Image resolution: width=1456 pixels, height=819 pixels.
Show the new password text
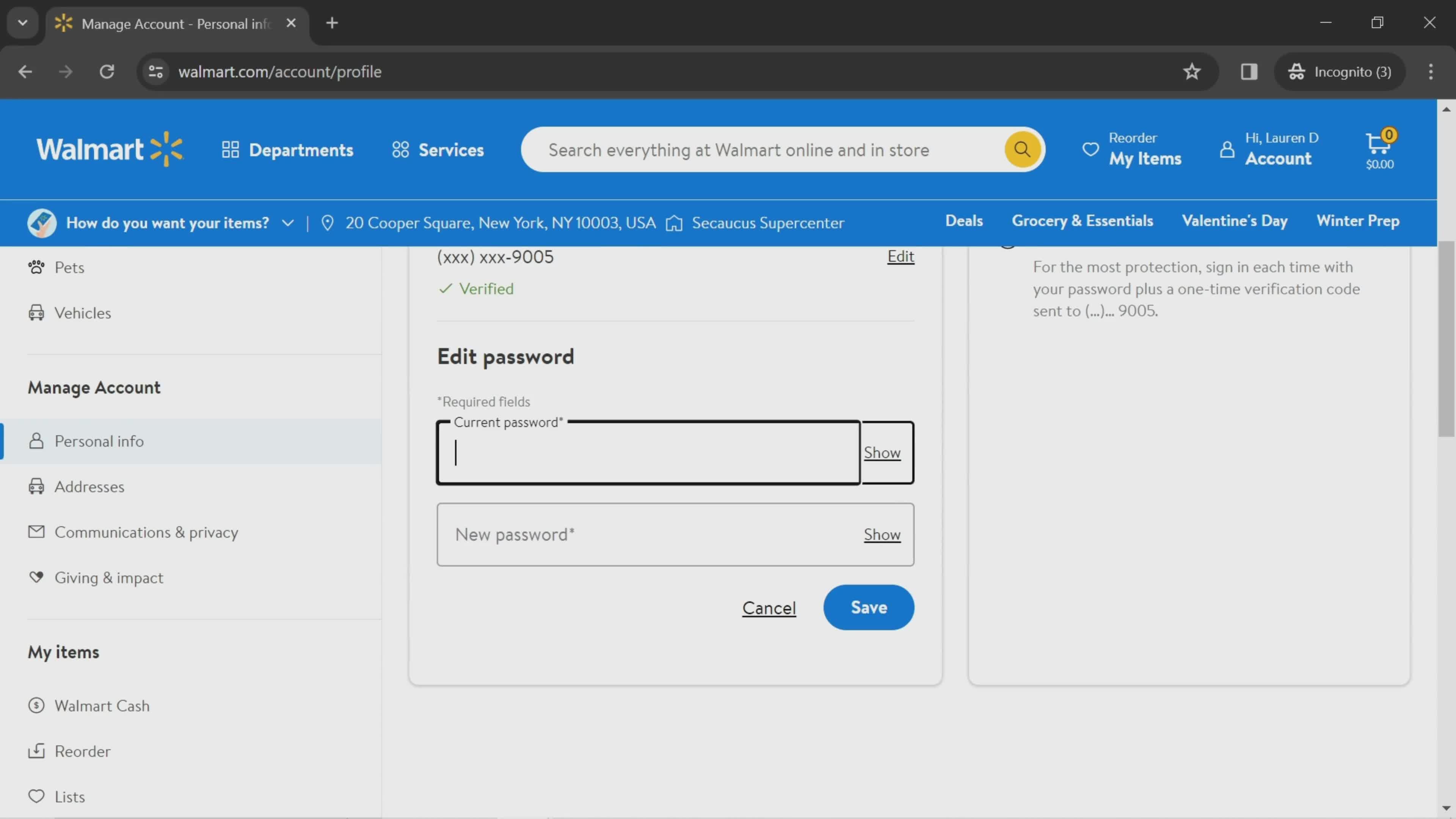coord(882,535)
